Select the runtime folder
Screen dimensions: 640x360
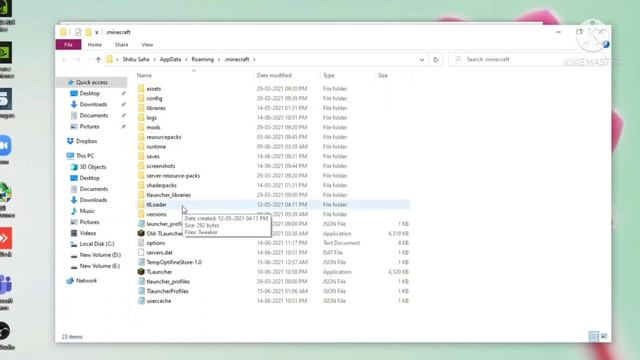(x=156, y=147)
